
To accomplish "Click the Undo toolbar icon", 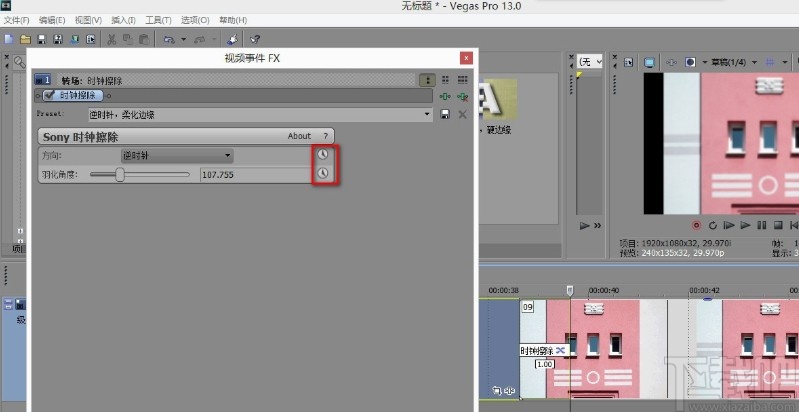I will click(x=169, y=39).
